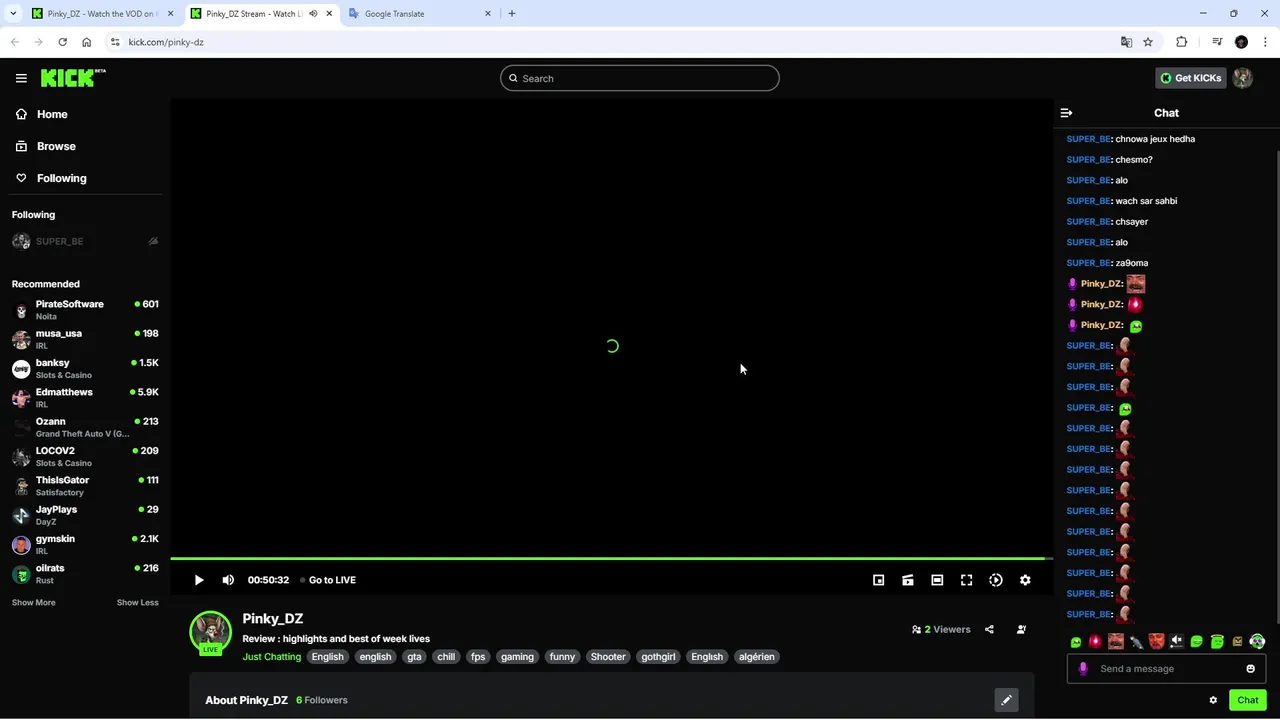Screen dimensions: 1280x720
Task: Open Following in sidebar
Action: (x=50, y=178)
